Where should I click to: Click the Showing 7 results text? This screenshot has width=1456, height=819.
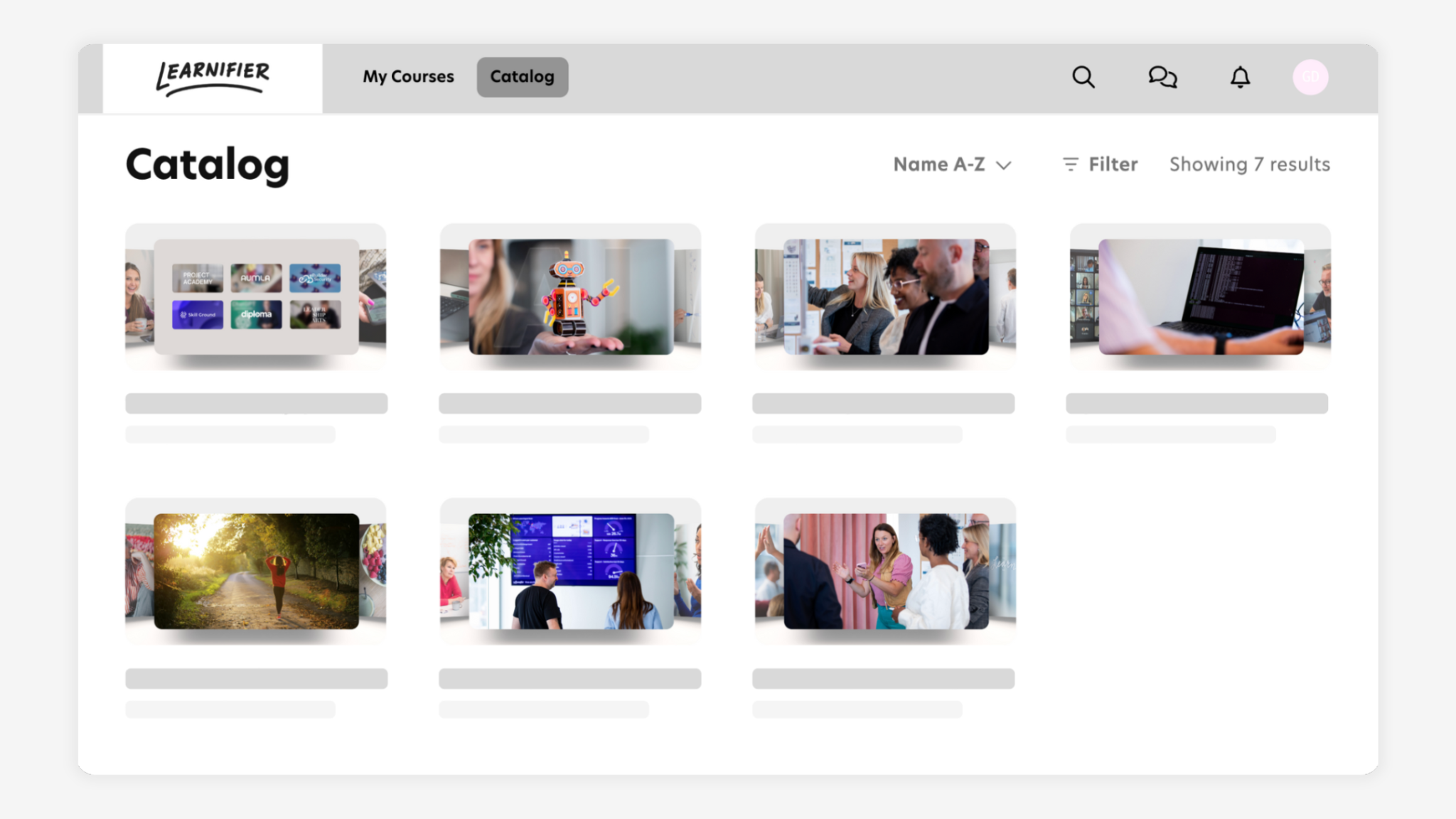click(1249, 164)
